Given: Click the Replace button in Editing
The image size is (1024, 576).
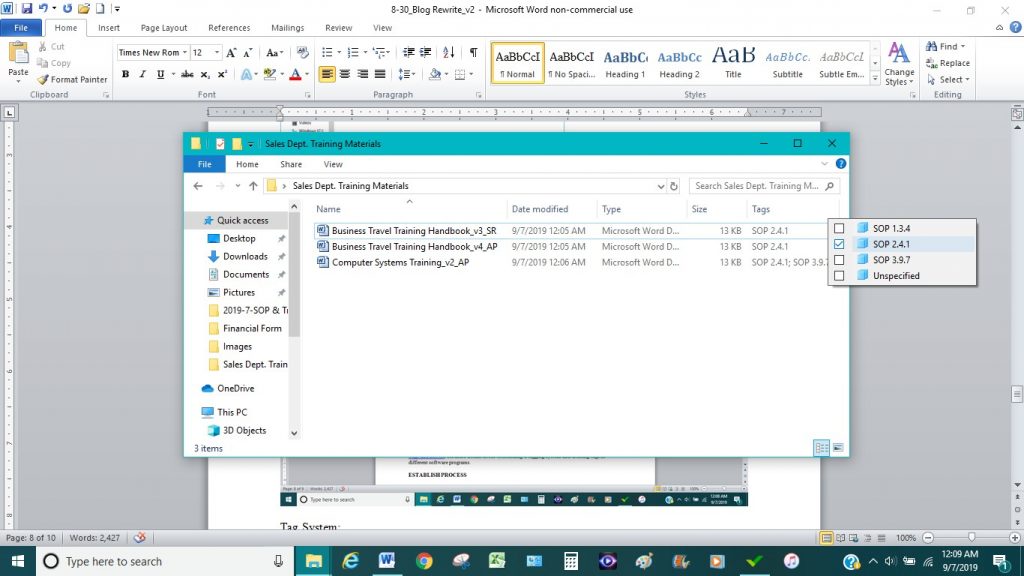Looking at the screenshot, I should (x=949, y=63).
